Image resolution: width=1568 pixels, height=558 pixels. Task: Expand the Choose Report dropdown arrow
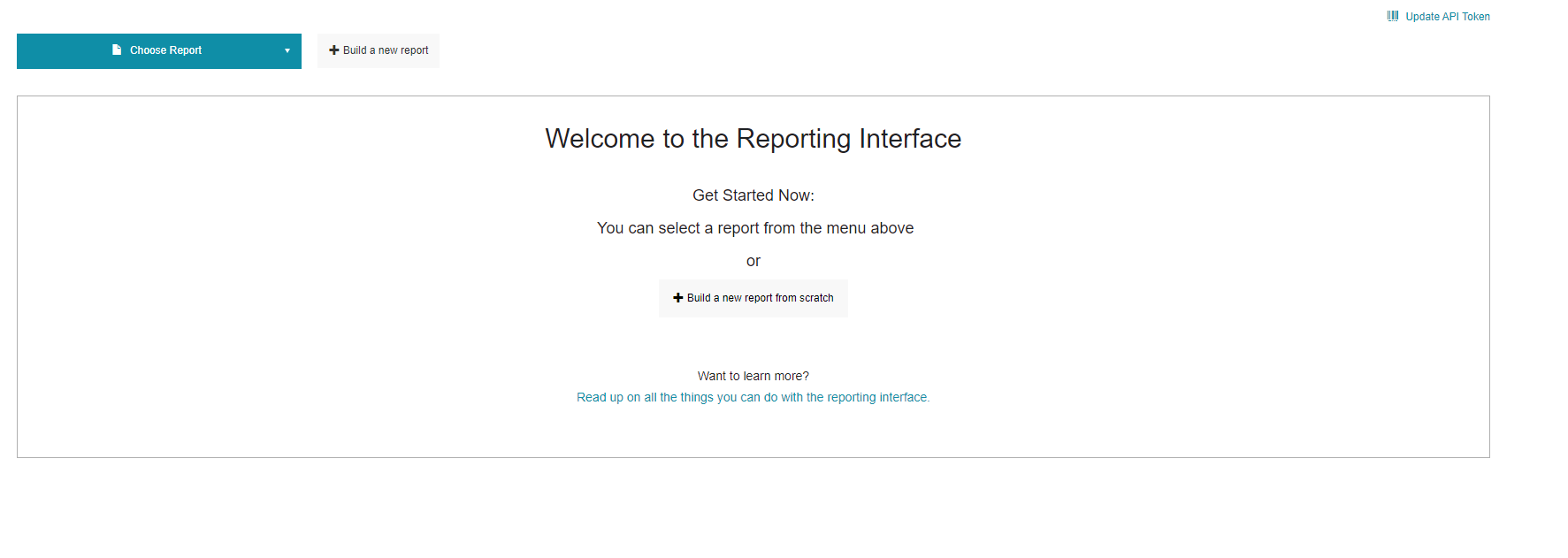coord(287,51)
